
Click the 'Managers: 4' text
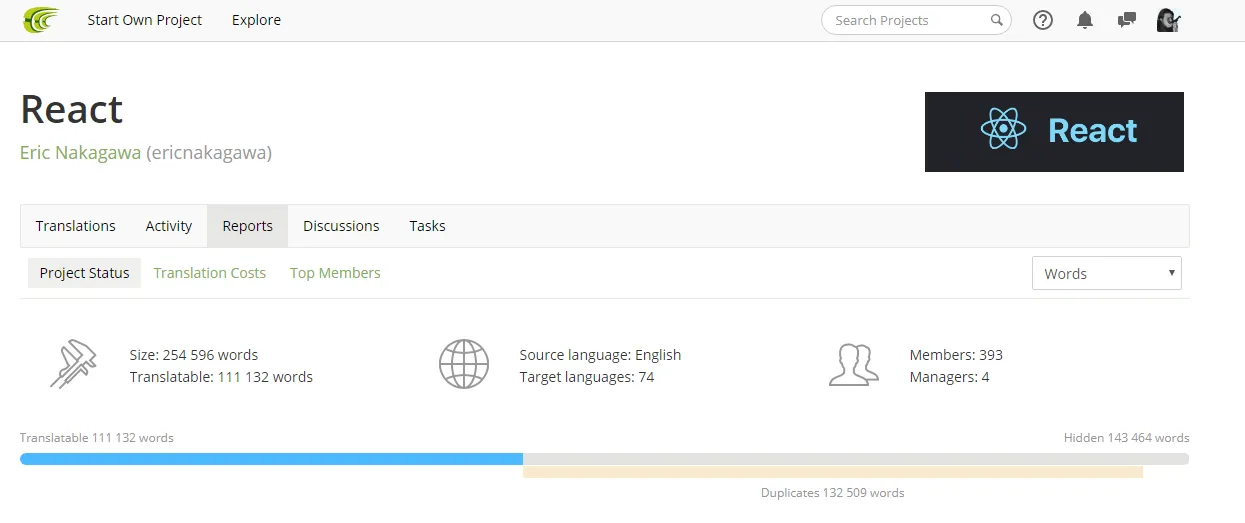click(950, 377)
